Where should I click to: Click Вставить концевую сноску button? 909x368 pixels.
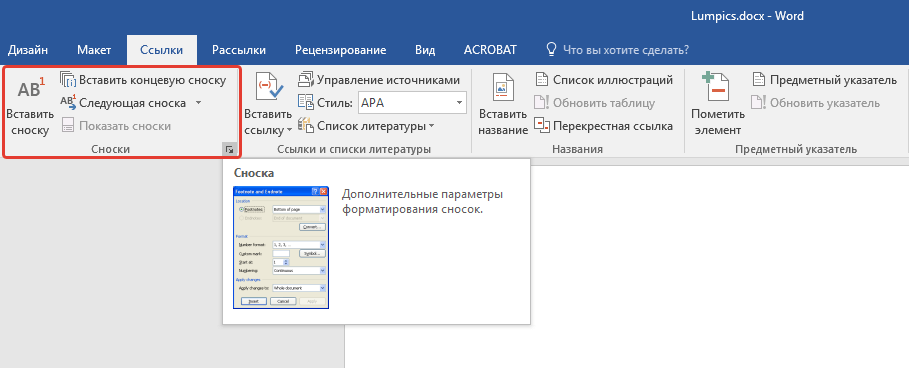tap(143, 80)
